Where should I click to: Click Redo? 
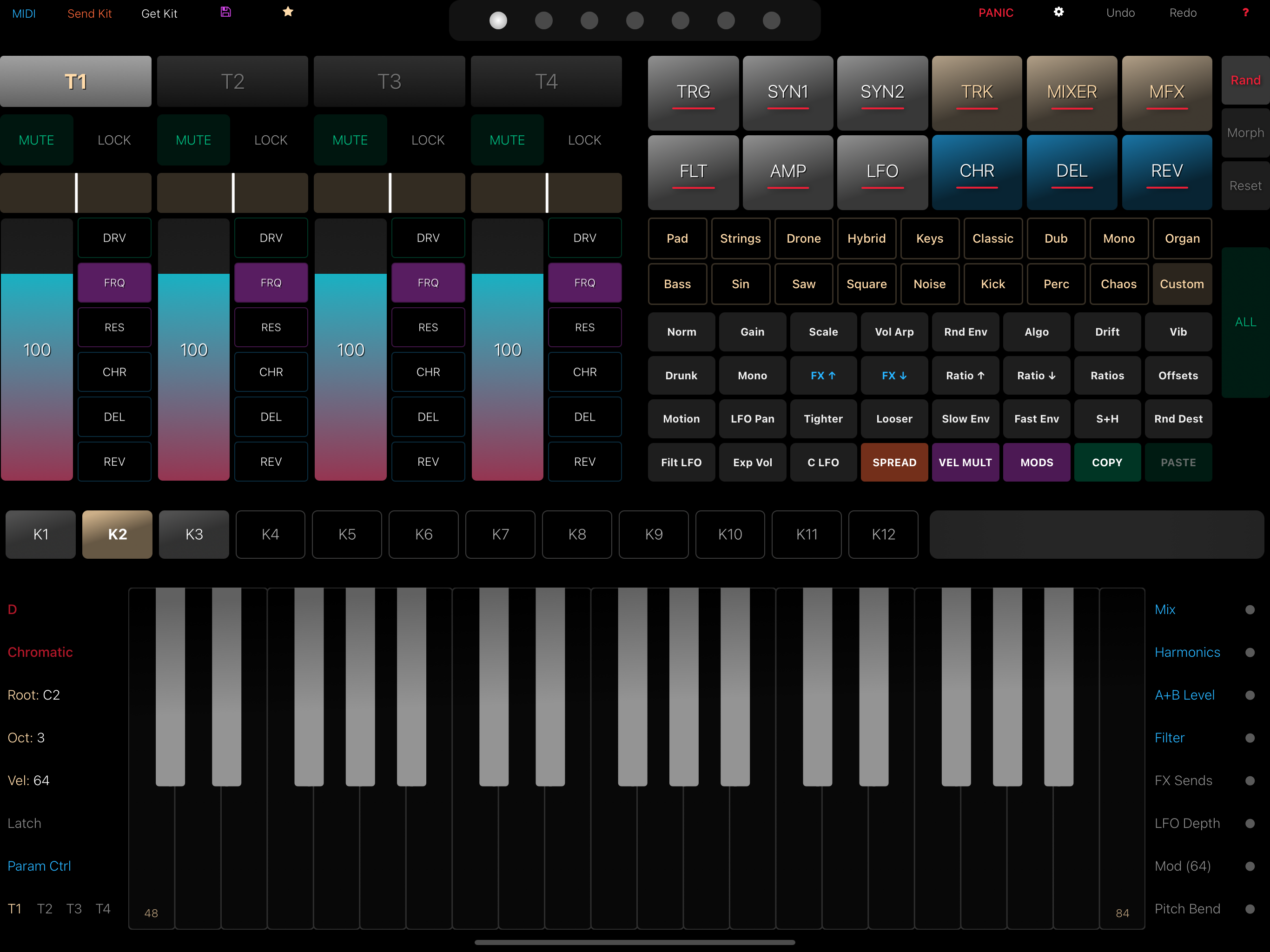[1184, 13]
